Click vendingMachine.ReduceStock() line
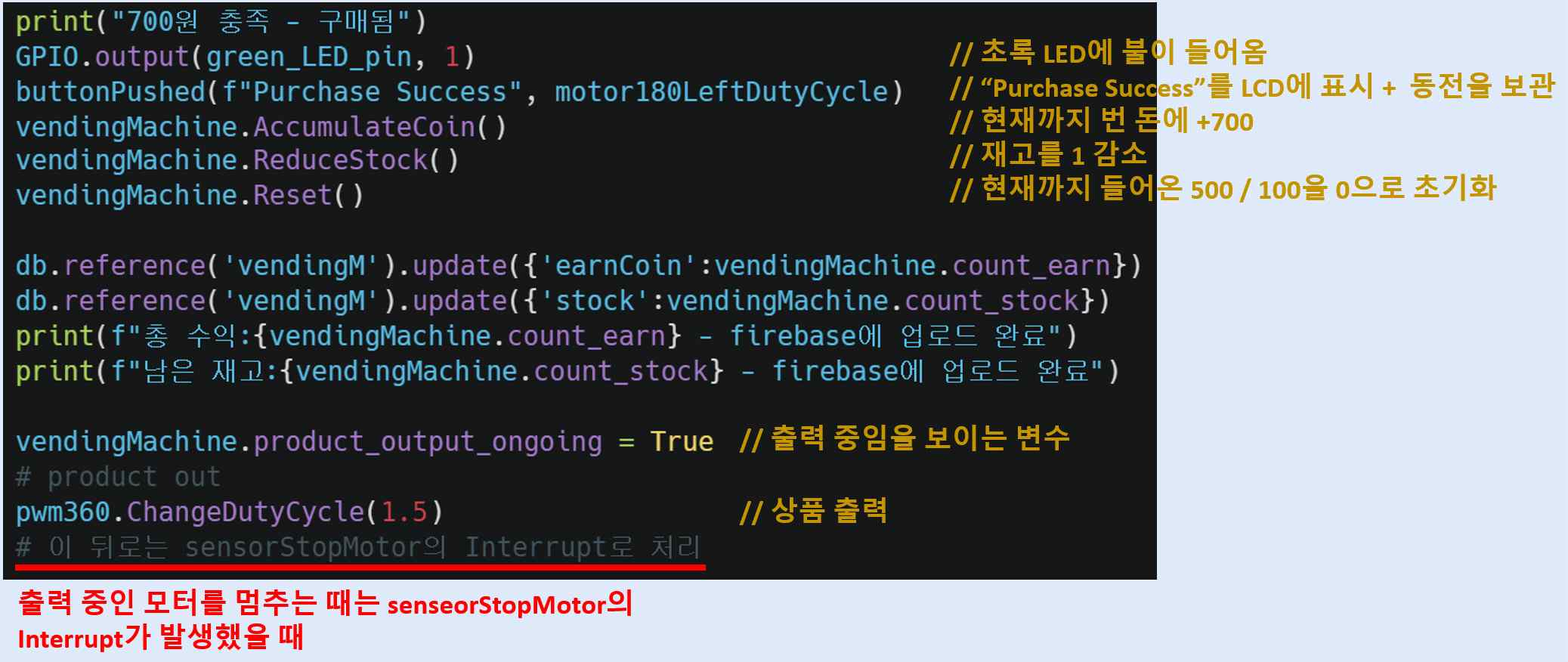 237,160
